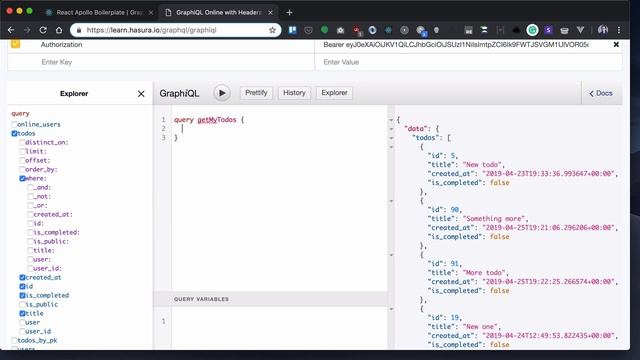Click the Grammarly extension icon
640x360 pixels.
(532, 30)
